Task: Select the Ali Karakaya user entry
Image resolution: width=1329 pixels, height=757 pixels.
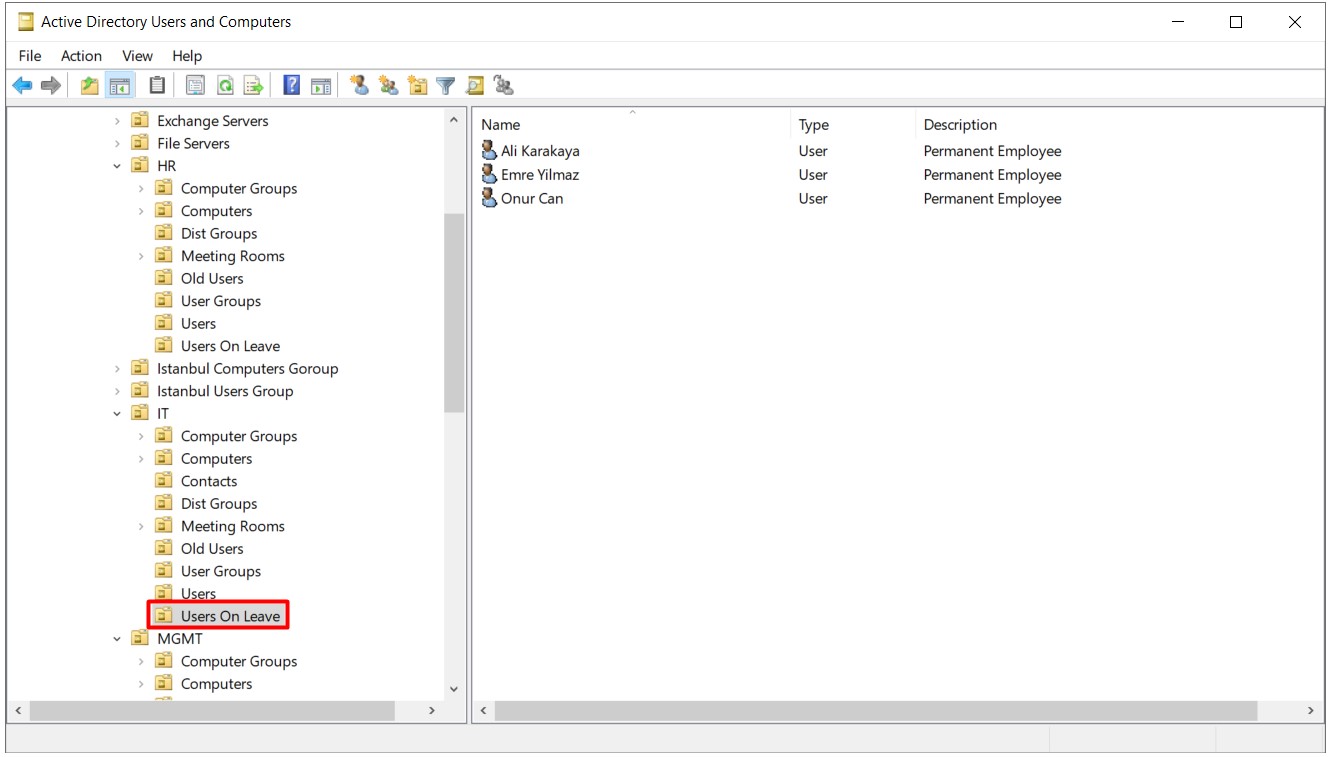Action: pyautogui.click(x=540, y=151)
